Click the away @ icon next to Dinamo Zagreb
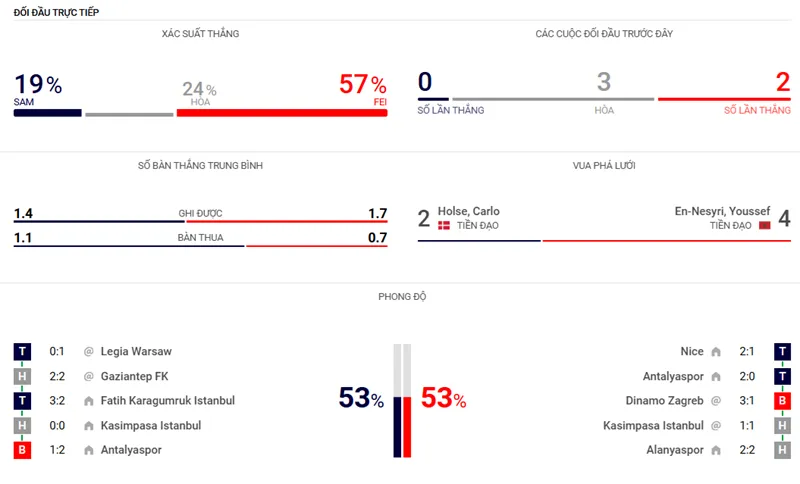This screenshot has height=484, width=800. [x=716, y=401]
